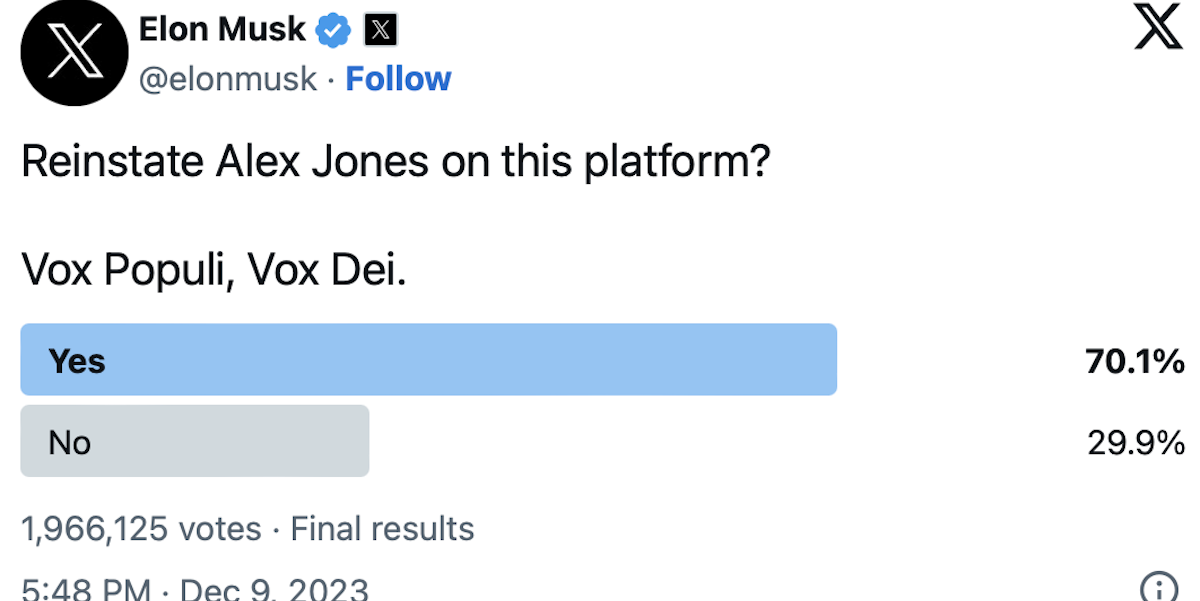The image size is (1200, 601).
Task: Click the 1,966,125 votes count
Action: tap(141, 528)
